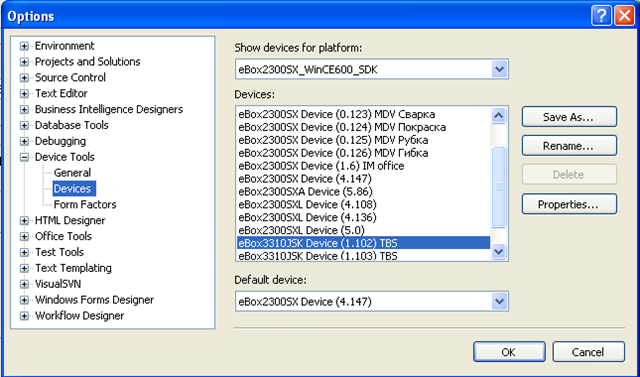Select eBox2300SX Device (1.6) IM office
The width and height of the screenshot is (640, 377).
[321, 166]
